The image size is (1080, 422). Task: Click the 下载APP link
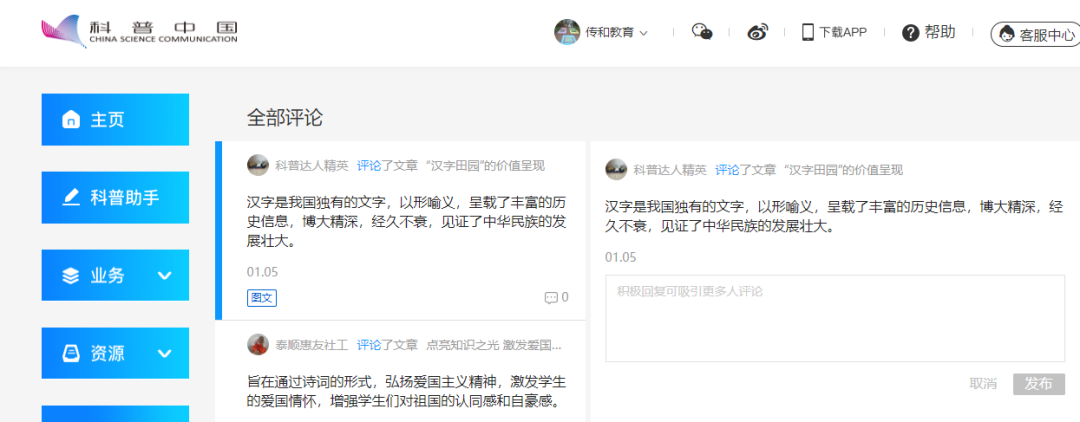click(843, 32)
